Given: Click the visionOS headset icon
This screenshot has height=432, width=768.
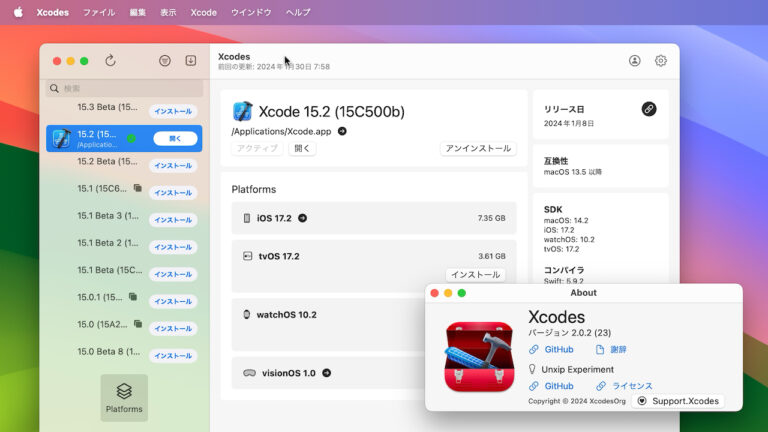Looking at the screenshot, I should pos(249,373).
